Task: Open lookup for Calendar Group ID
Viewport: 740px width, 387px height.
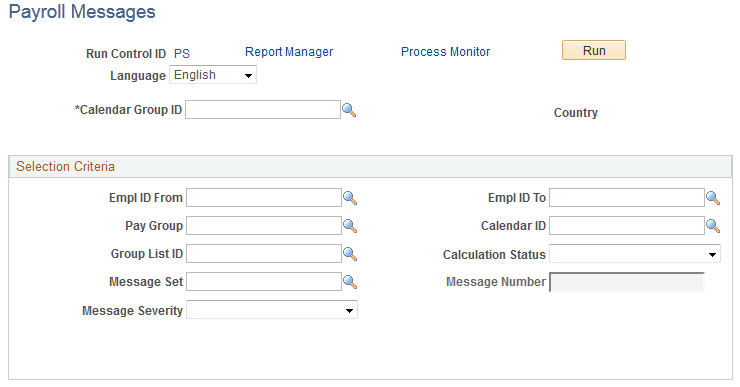Action: pyautogui.click(x=349, y=110)
